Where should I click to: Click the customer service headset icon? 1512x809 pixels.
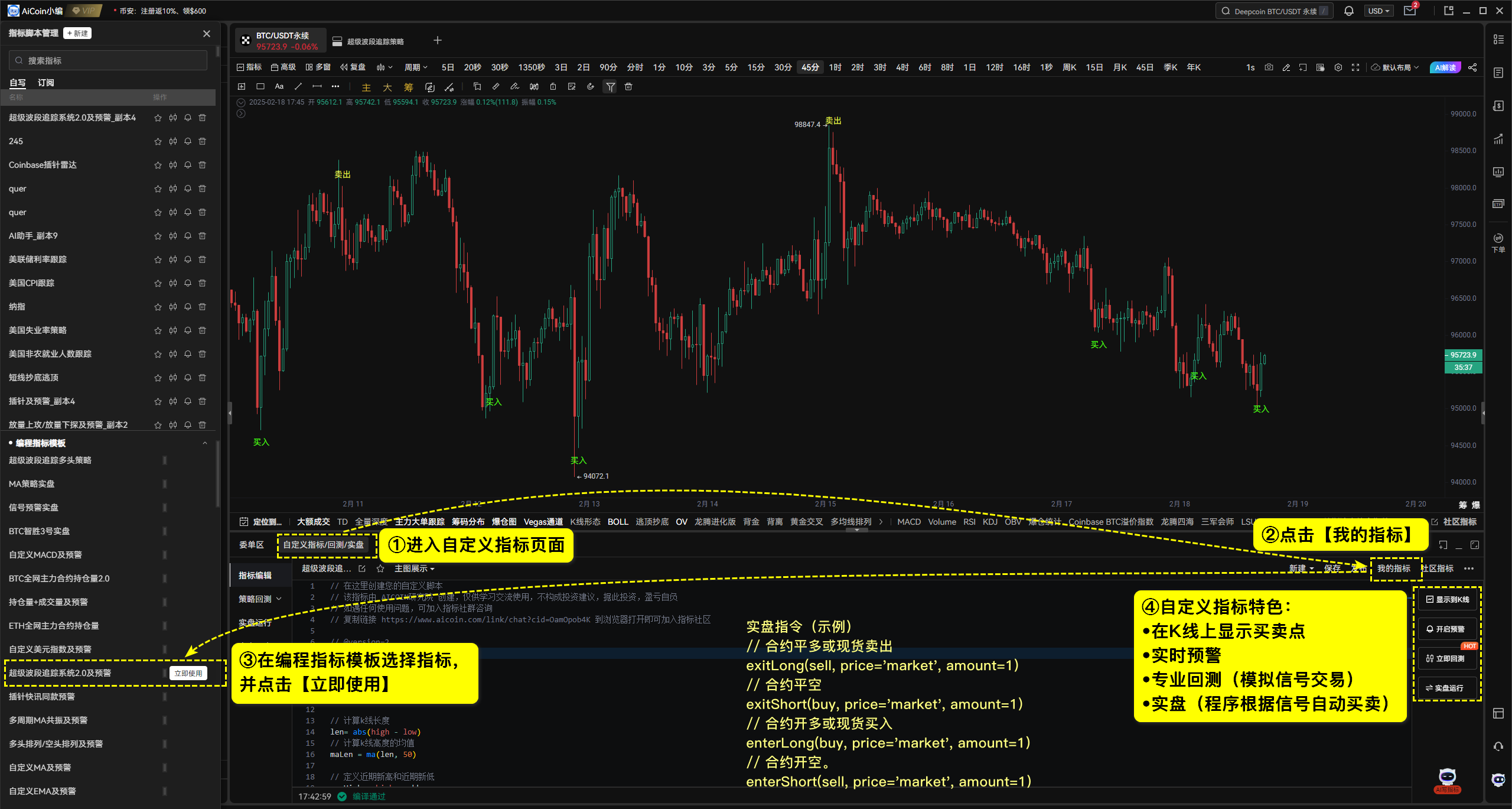click(x=1498, y=746)
